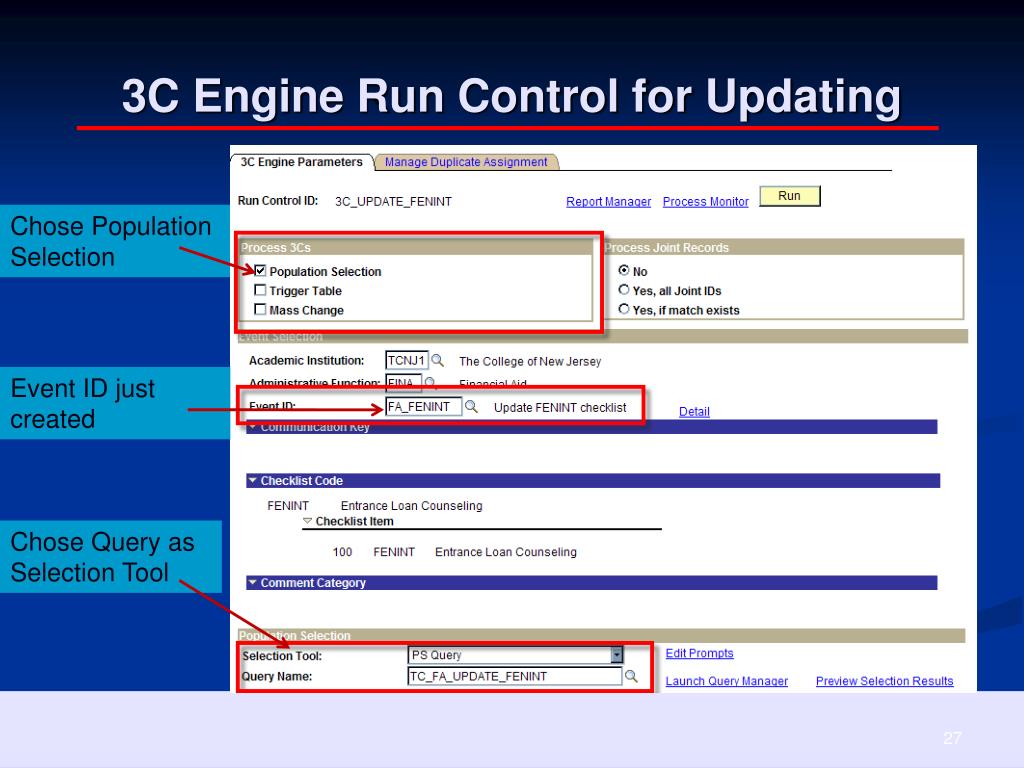Open the Process Monitor link

705,202
